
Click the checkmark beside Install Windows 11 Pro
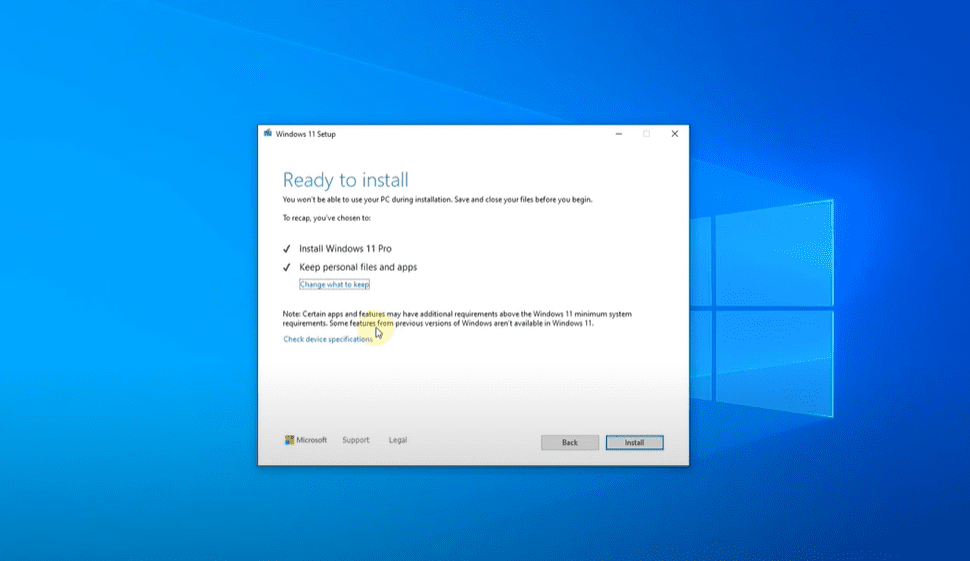[x=287, y=249]
